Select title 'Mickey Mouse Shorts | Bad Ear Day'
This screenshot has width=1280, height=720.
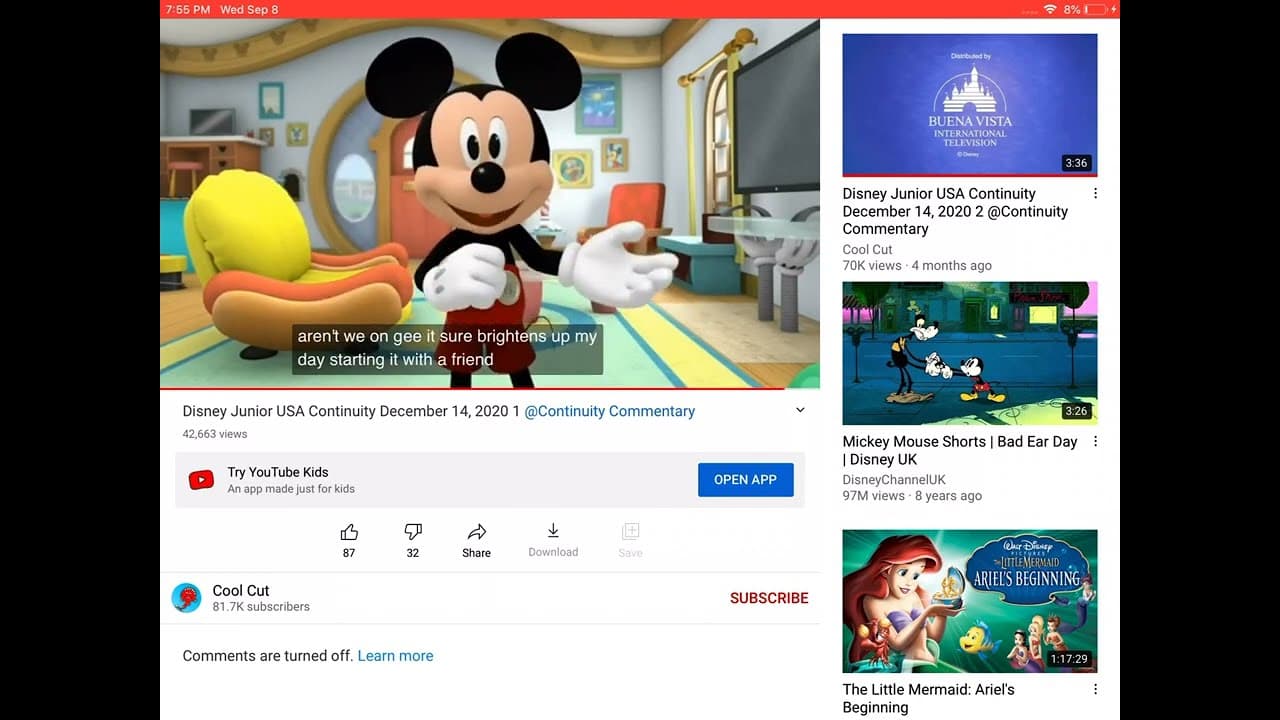[960, 450]
